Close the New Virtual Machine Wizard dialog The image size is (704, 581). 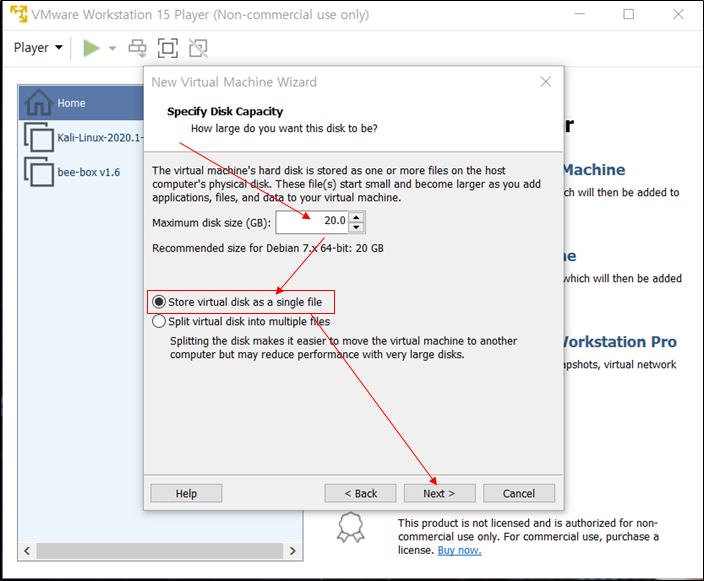pos(546,82)
